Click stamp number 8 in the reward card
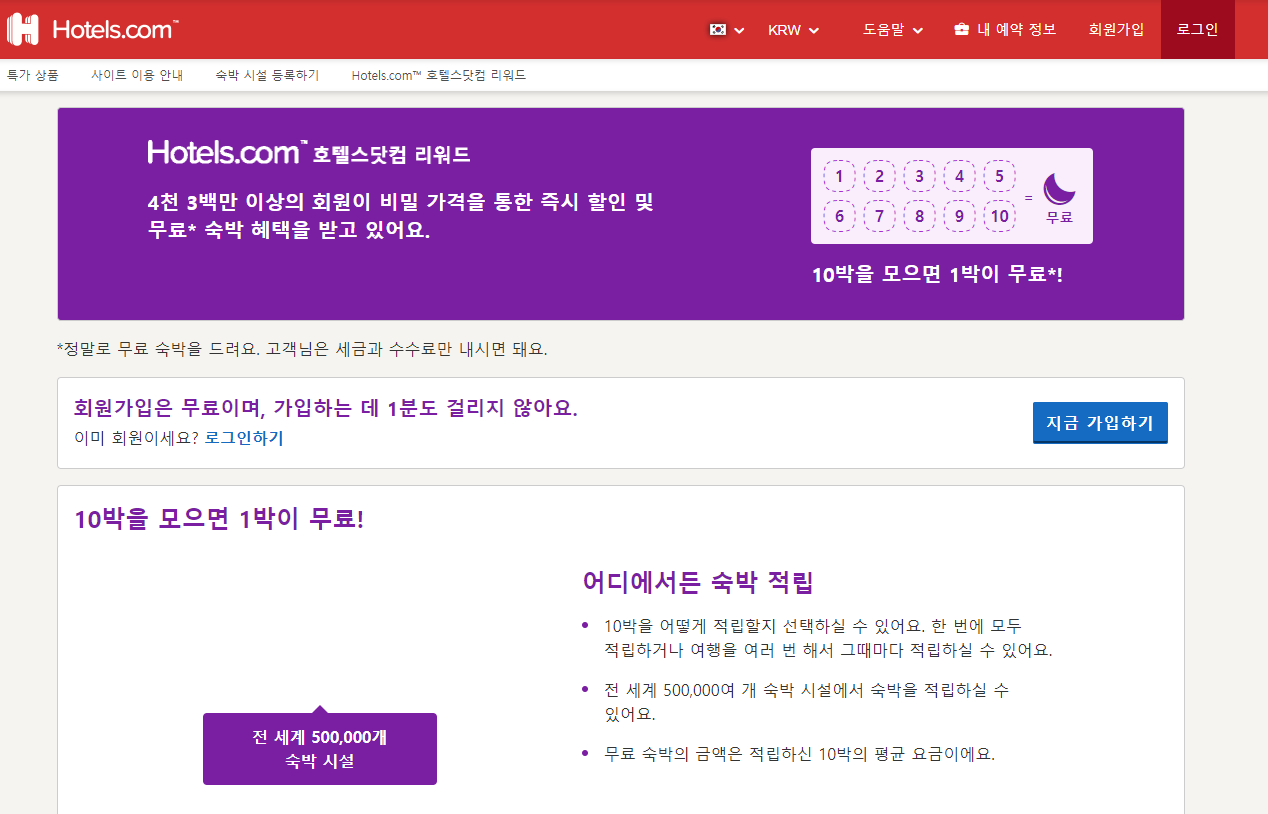The image size is (1268, 814). tap(919, 215)
